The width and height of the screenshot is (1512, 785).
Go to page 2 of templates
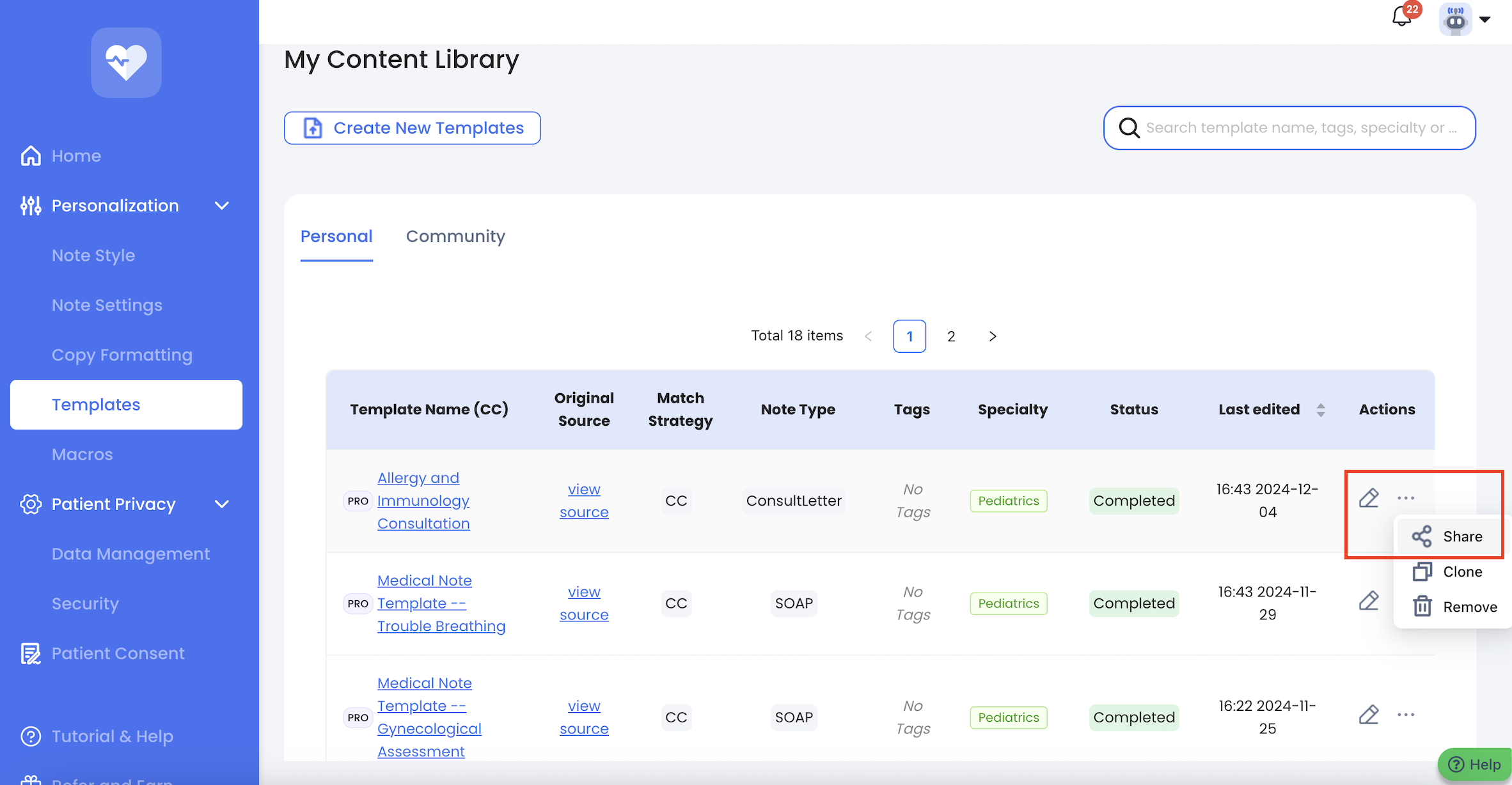(951, 336)
